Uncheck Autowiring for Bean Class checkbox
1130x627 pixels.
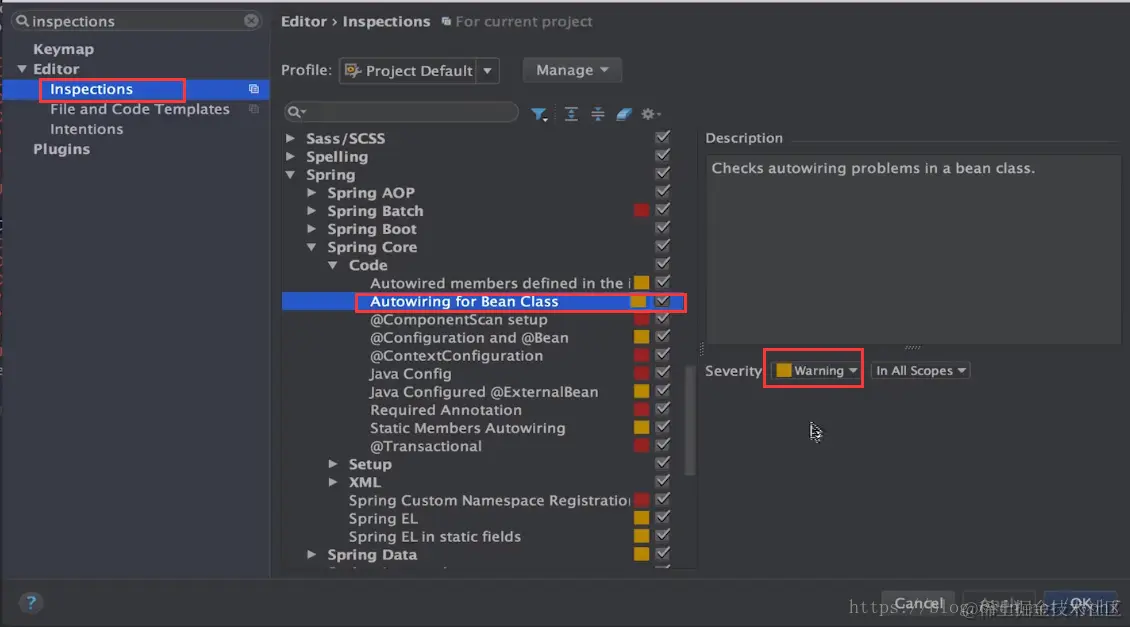(663, 301)
